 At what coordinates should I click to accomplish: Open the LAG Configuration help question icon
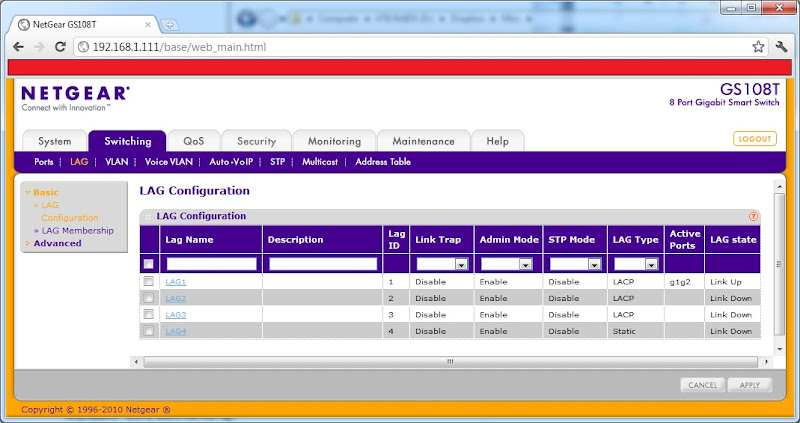(x=753, y=216)
